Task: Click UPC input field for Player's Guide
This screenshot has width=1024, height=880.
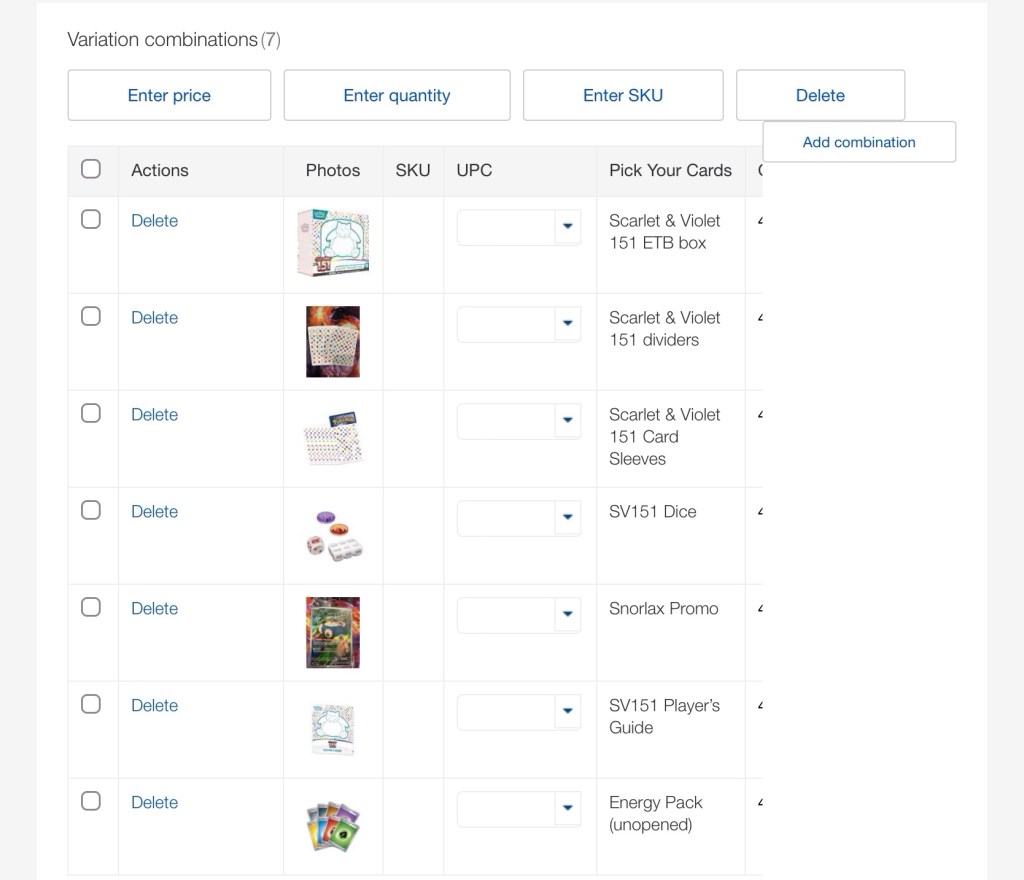Action: click(506, 712)
